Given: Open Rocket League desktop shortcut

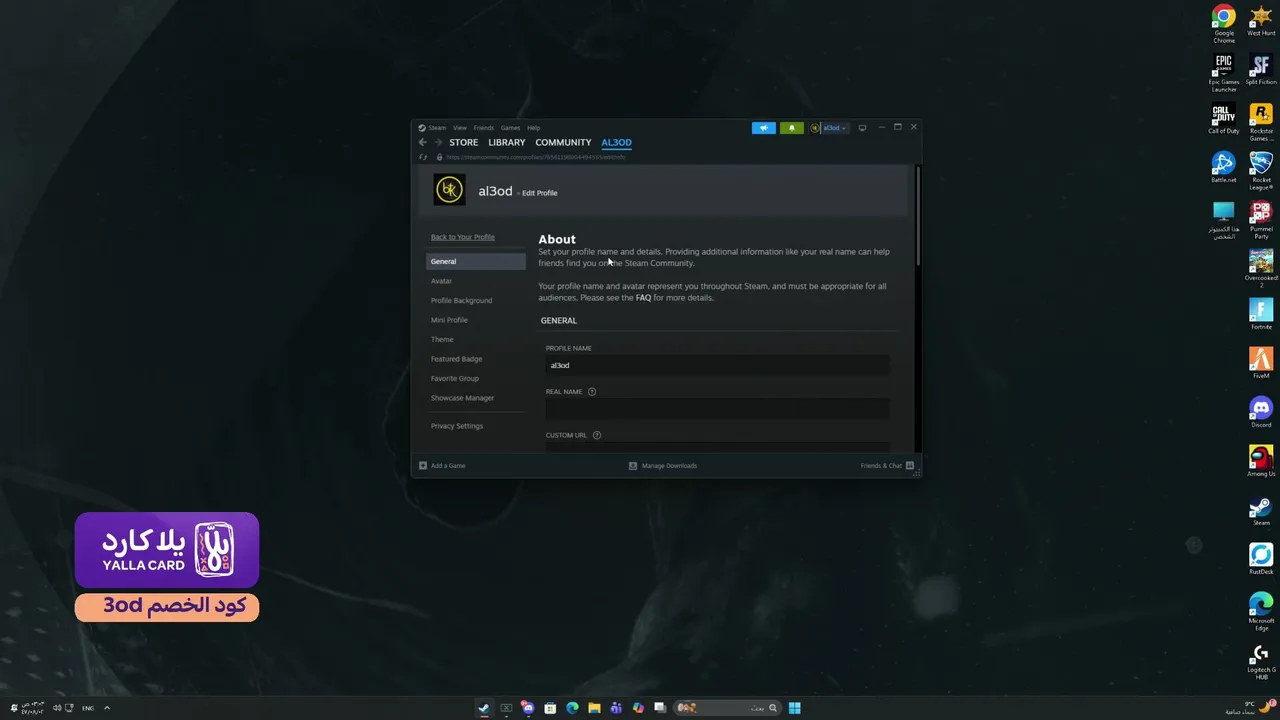Looking at the screenshot, I should pos(1261,171).
